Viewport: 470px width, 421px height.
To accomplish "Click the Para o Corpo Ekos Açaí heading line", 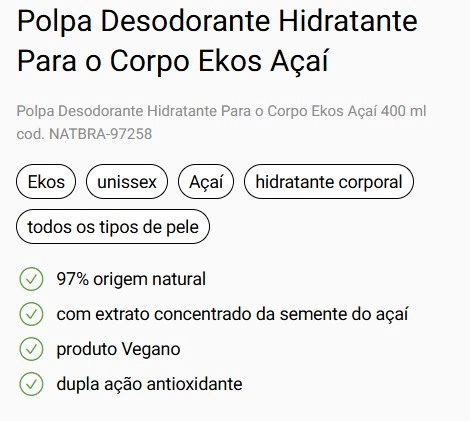I will tap(173, 61).
